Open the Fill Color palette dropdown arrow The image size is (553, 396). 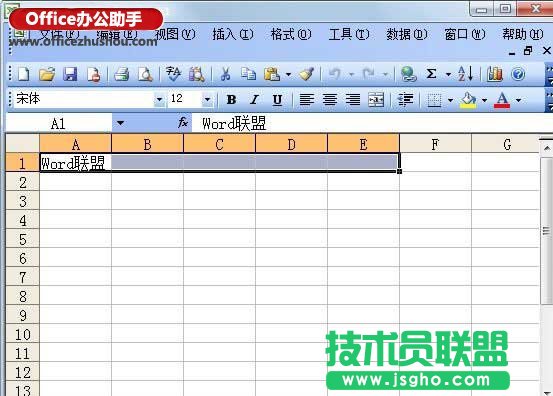pos(484,100)
